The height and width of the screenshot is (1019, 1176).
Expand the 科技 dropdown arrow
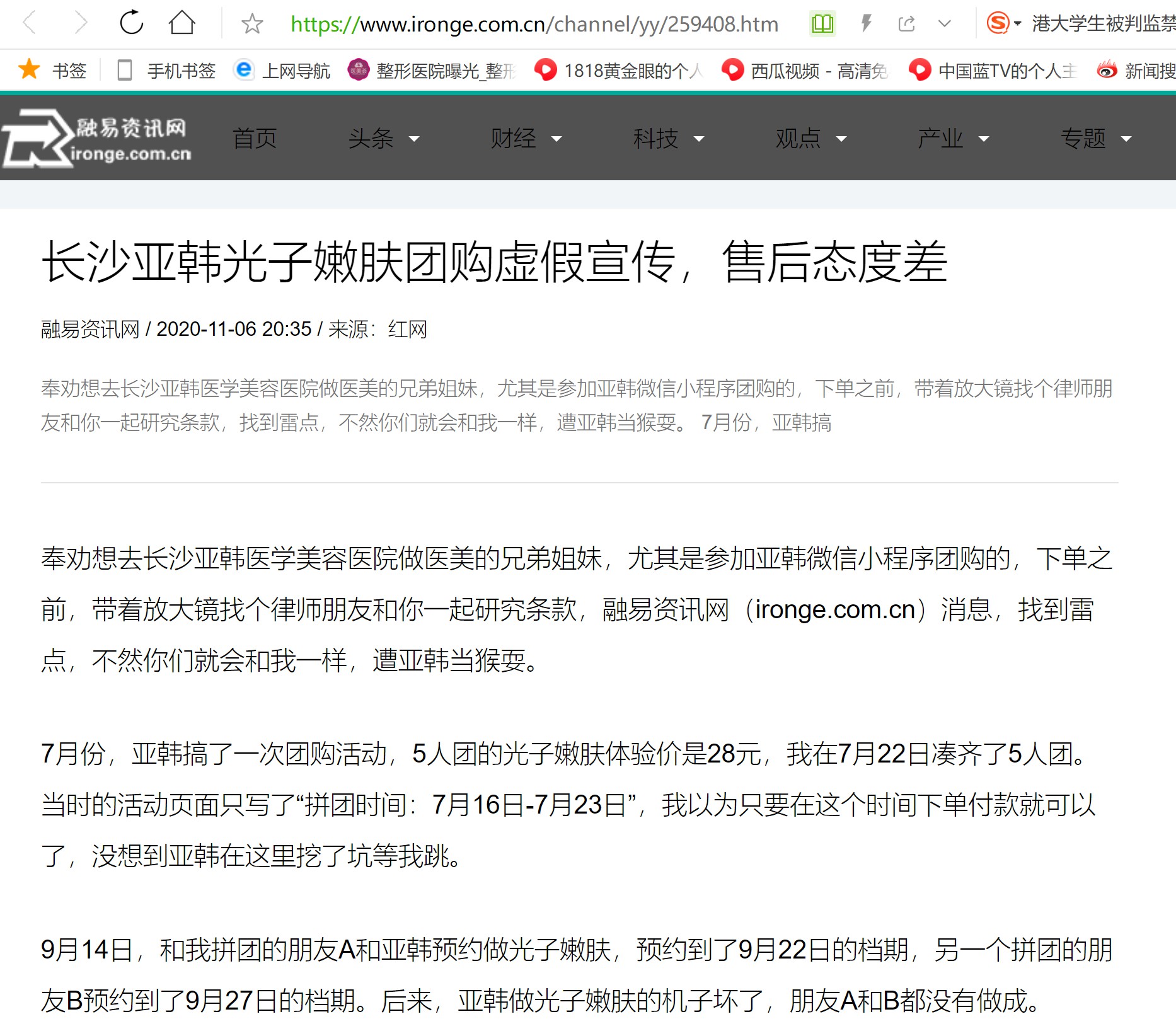click(699, 139)
